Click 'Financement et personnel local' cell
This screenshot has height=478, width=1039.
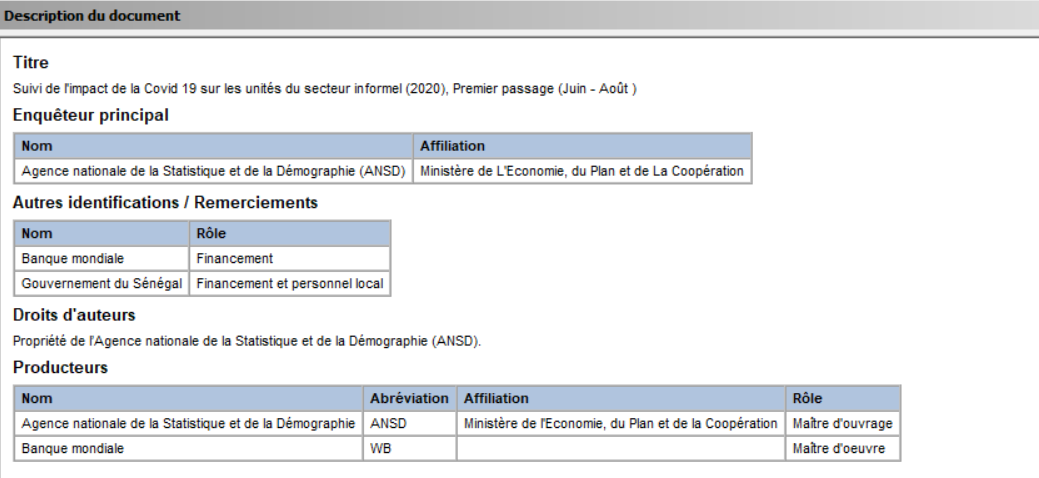tap(289, 284)
